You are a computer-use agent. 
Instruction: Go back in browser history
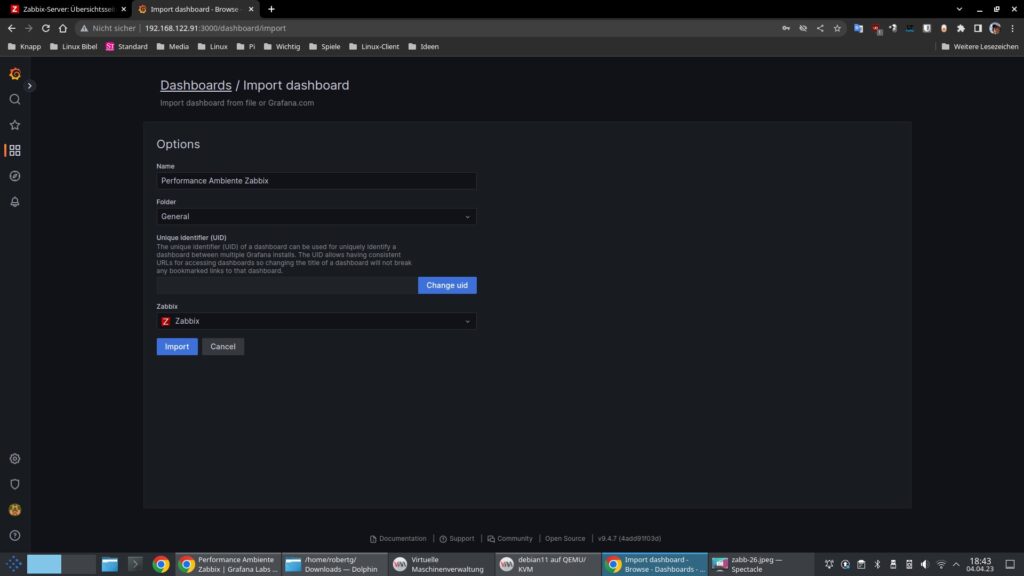coord(12,28)
